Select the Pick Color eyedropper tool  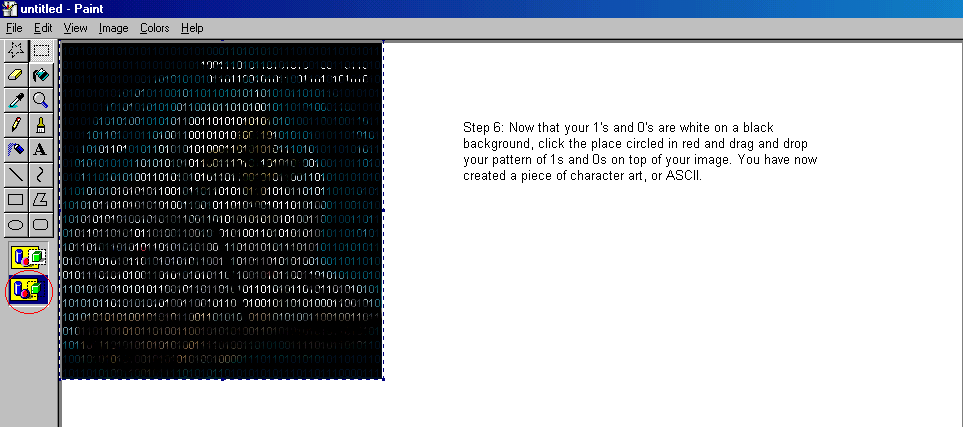click(16, 100)
